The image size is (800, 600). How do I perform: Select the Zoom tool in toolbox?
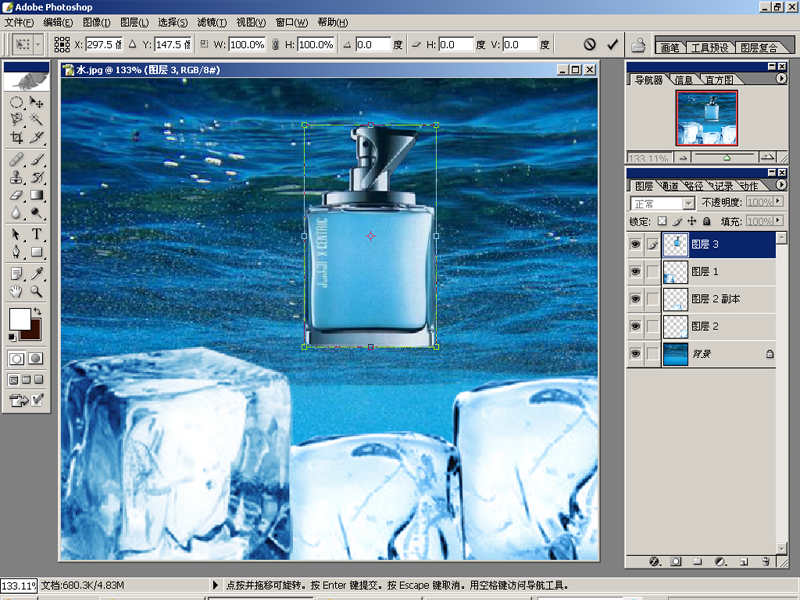37,291
